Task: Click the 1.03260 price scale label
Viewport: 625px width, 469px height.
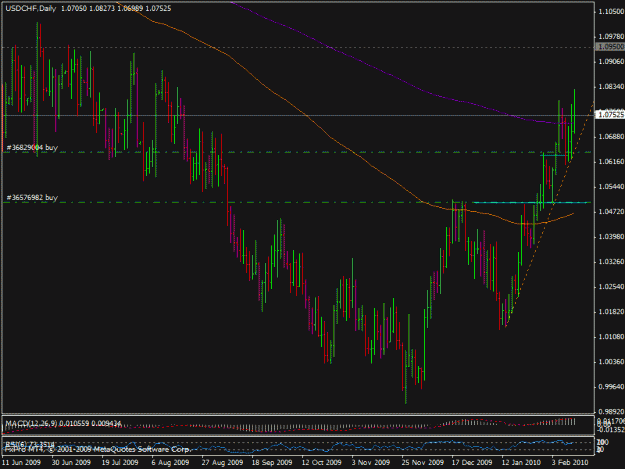Action: [x=611, y=262]
